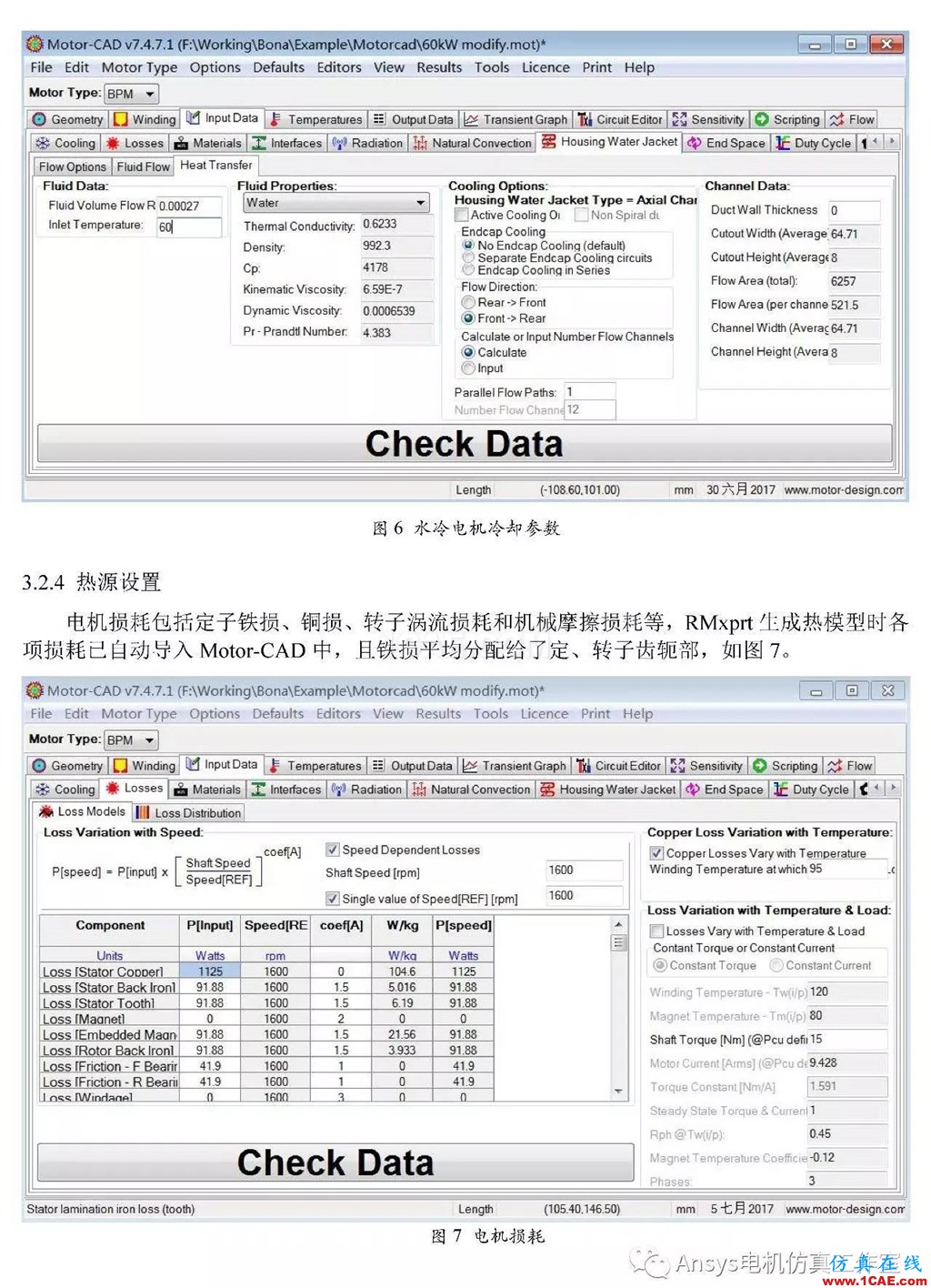Viewport: 931px width, 1288px height.
Task: Click www.motor-design.com link in top status bar
Action: [845, 490]
